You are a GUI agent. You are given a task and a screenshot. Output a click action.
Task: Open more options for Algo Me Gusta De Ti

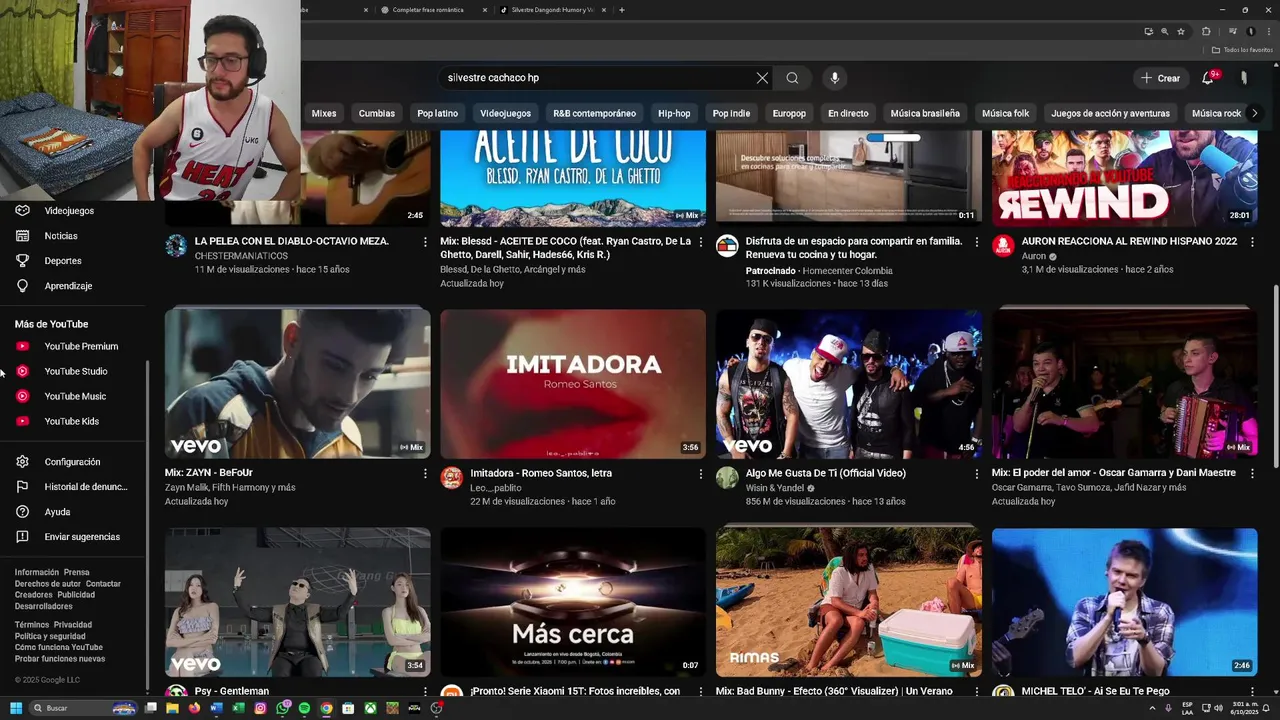[x=976, y=474]
